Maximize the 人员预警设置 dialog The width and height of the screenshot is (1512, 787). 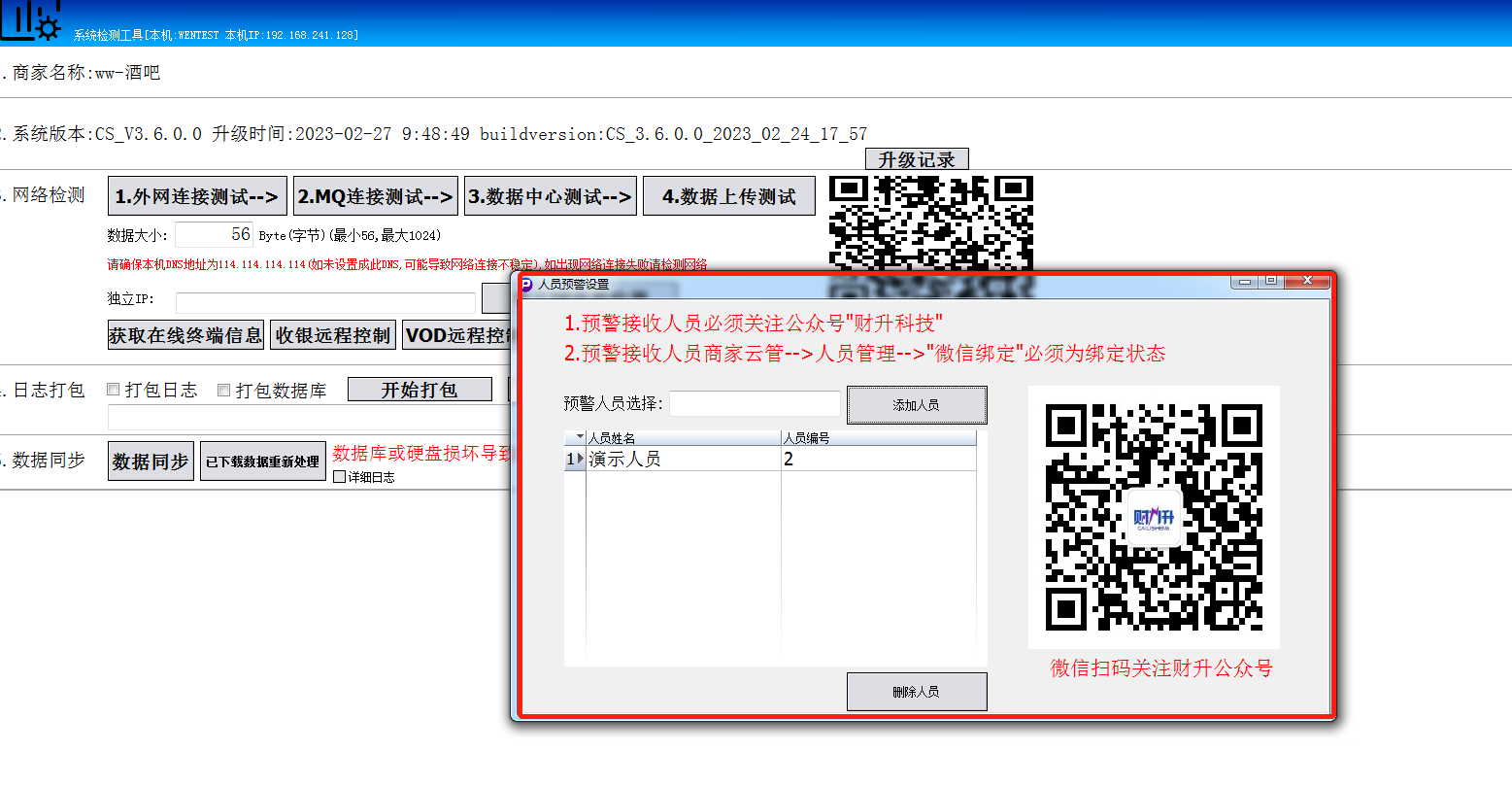[x=1270, y=281]
